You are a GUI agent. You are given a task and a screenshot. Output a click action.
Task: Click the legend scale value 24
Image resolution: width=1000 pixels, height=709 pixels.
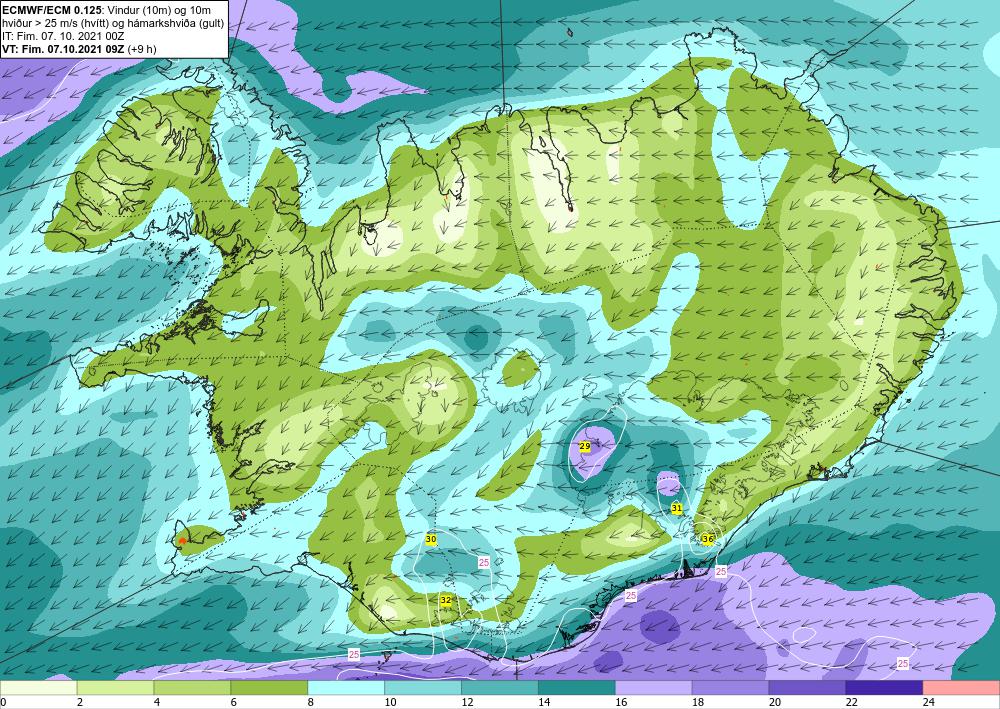[929, 702]
